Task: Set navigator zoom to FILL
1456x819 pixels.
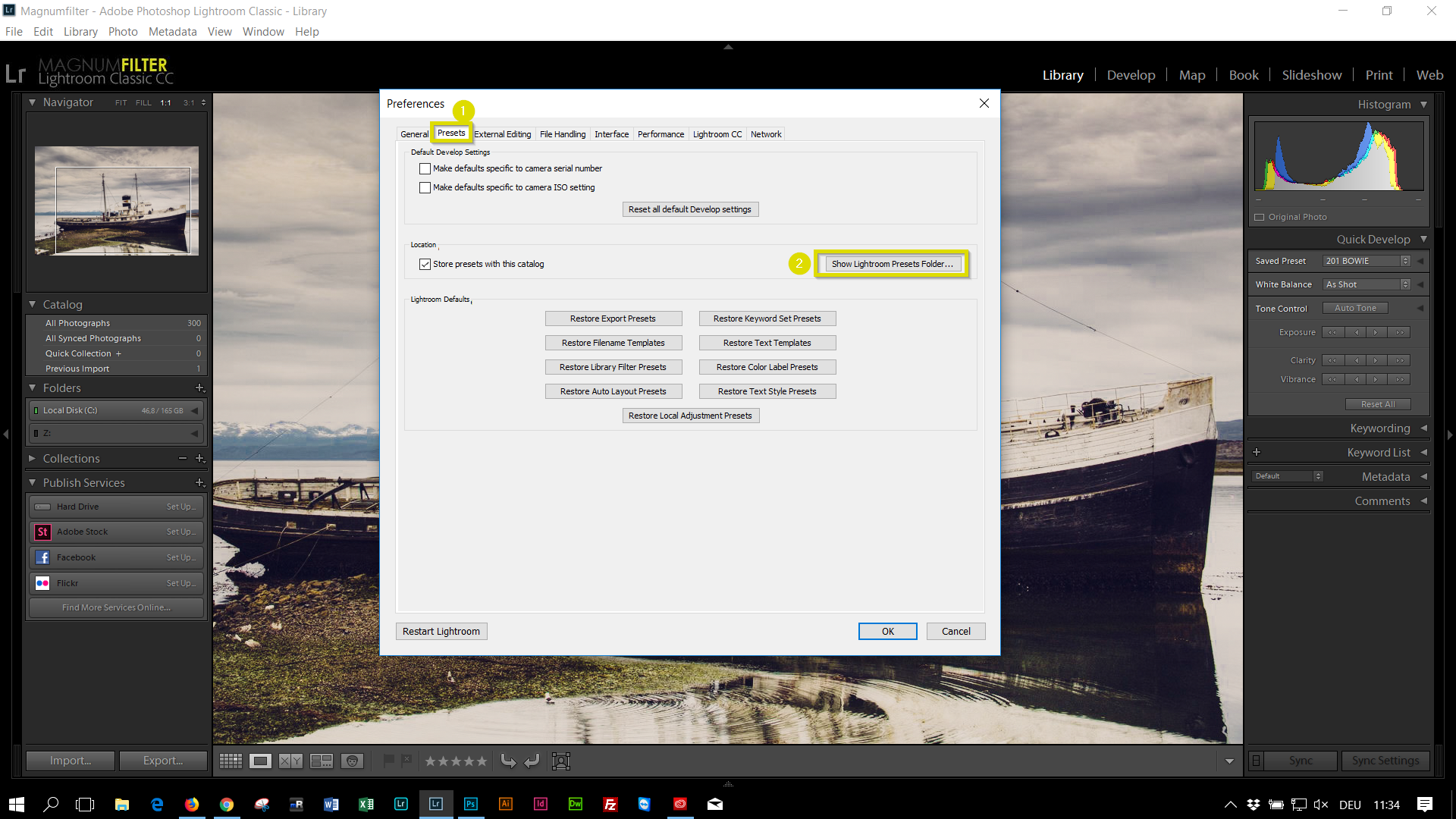Action: click(x=143, y=102)
